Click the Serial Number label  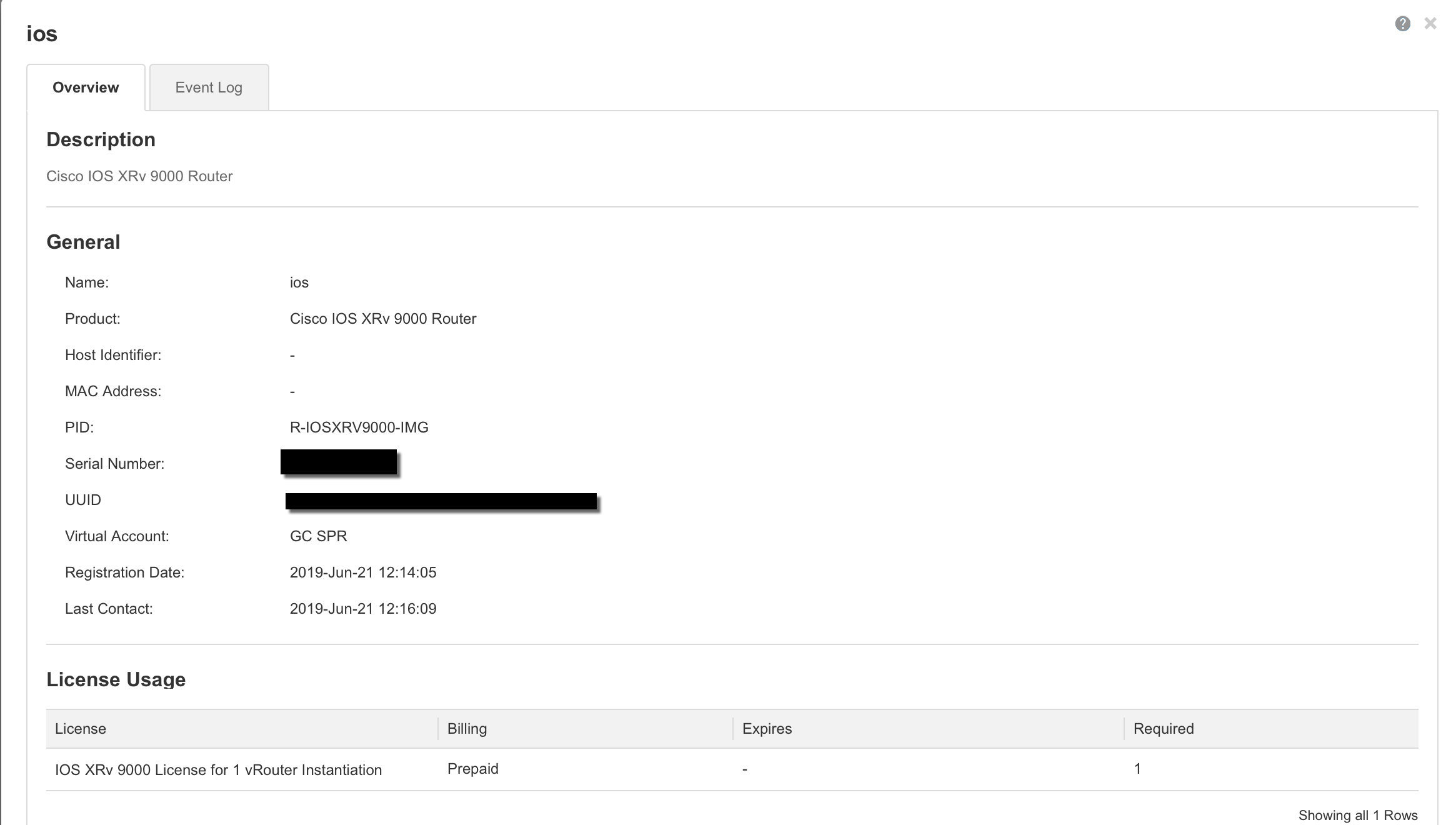tap(115, 464)
